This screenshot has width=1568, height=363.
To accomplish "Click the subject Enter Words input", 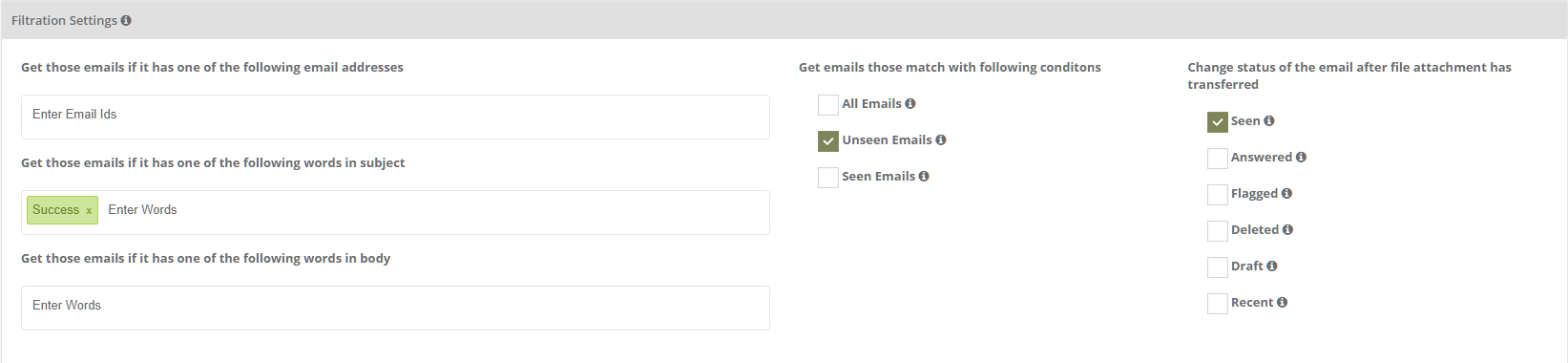I will point(434,210).
